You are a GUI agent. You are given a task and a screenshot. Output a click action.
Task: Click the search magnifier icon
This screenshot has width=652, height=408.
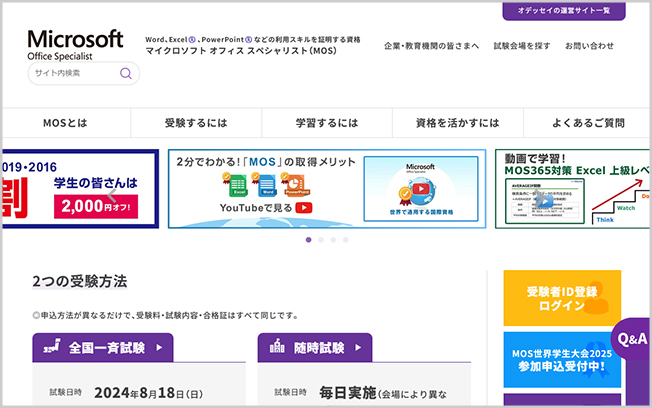pyautogui.click(x=126, y=74)
